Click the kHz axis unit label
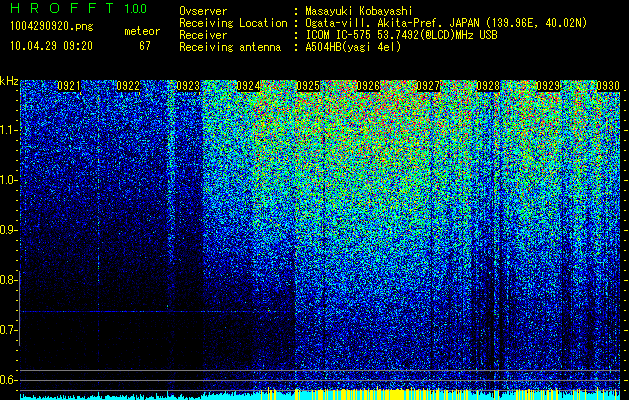Viewport: 629px width, 400px height. pos(9,81)
